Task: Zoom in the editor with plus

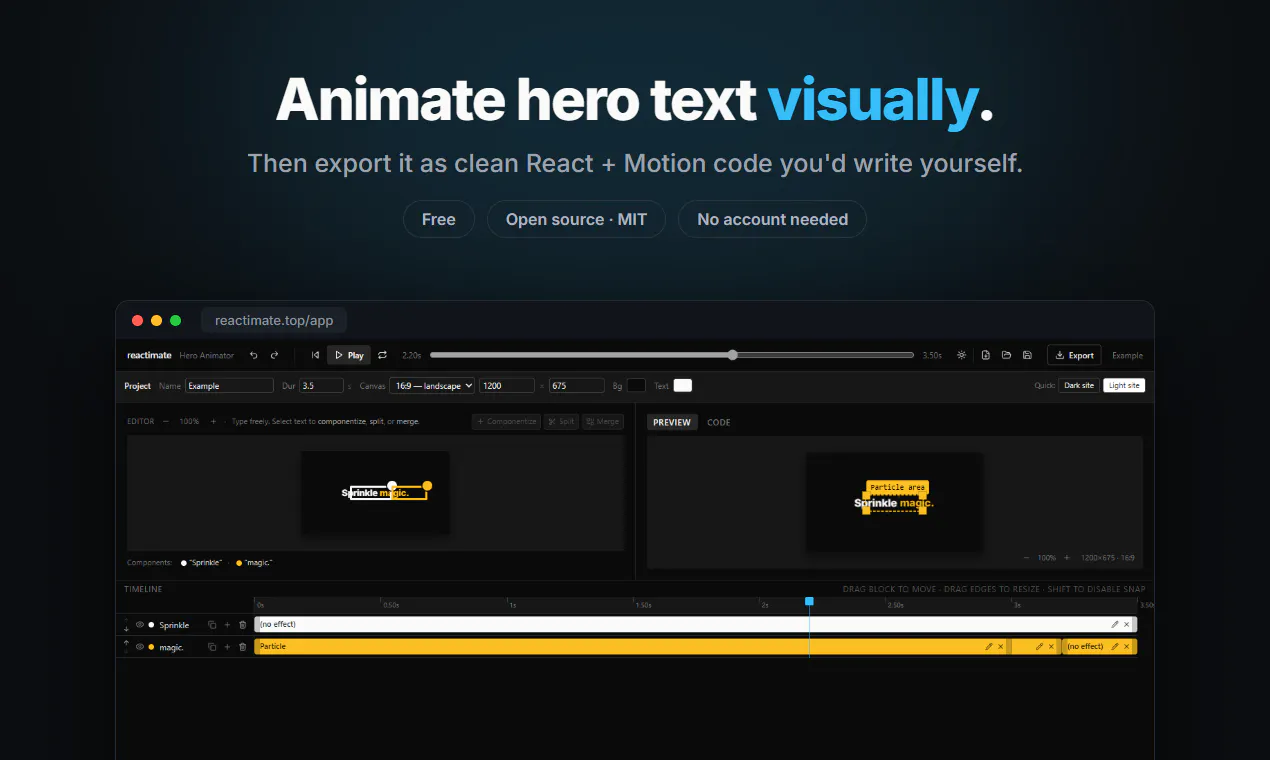Action: point(214,422)
